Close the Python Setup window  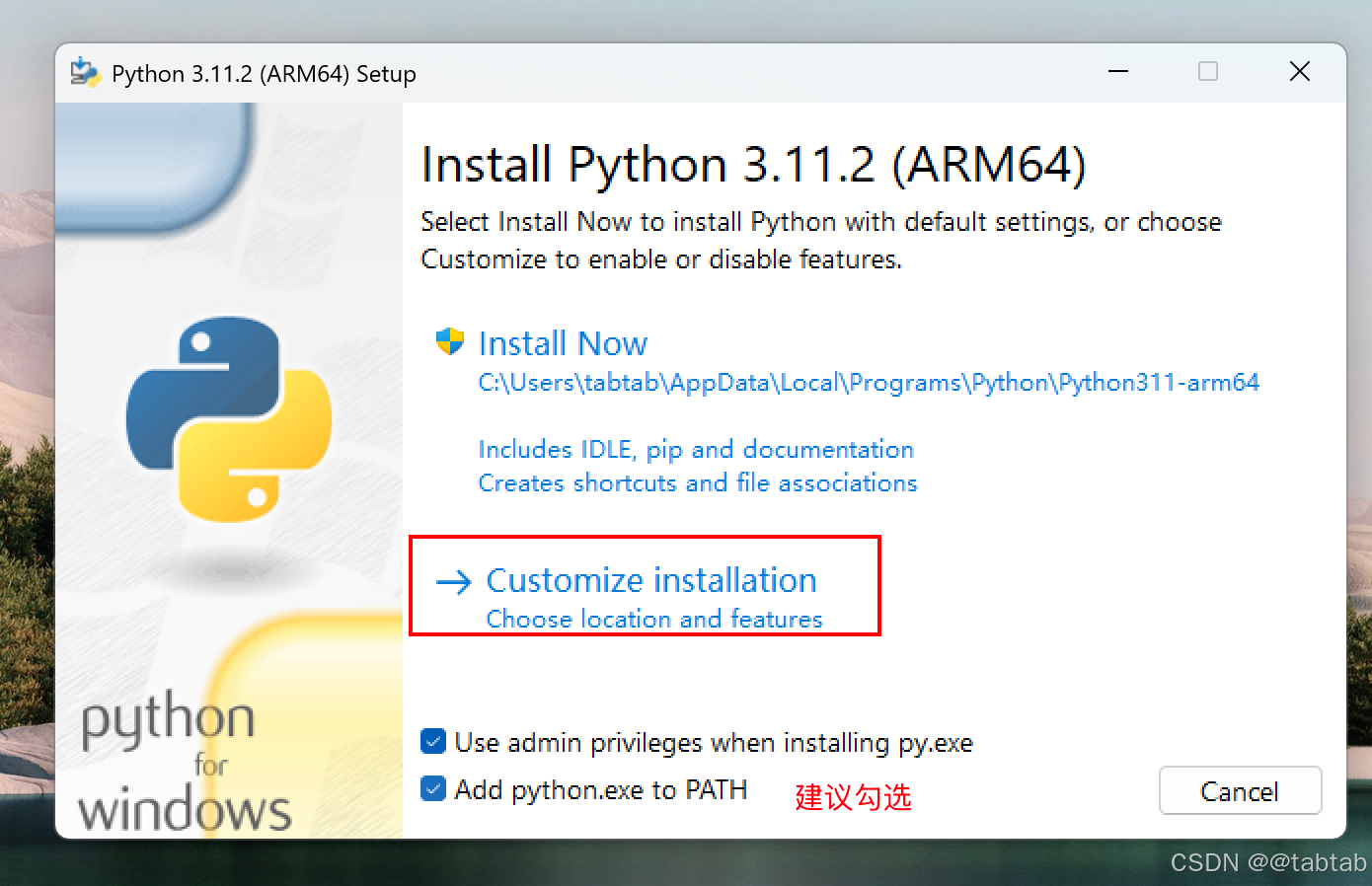point(1300,71)
